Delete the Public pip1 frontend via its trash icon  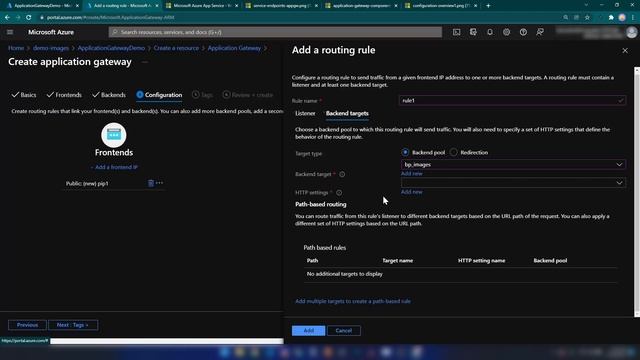[151, 183]
